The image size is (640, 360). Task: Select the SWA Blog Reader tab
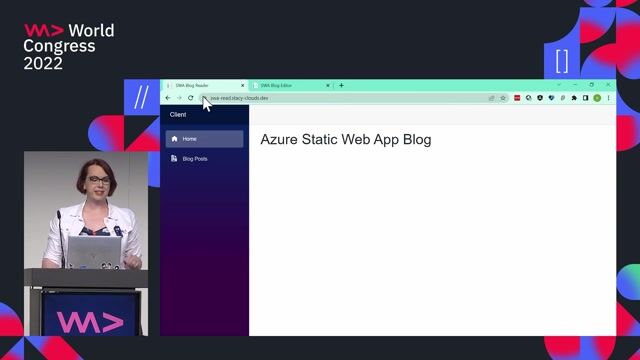(x=205, y=85)
